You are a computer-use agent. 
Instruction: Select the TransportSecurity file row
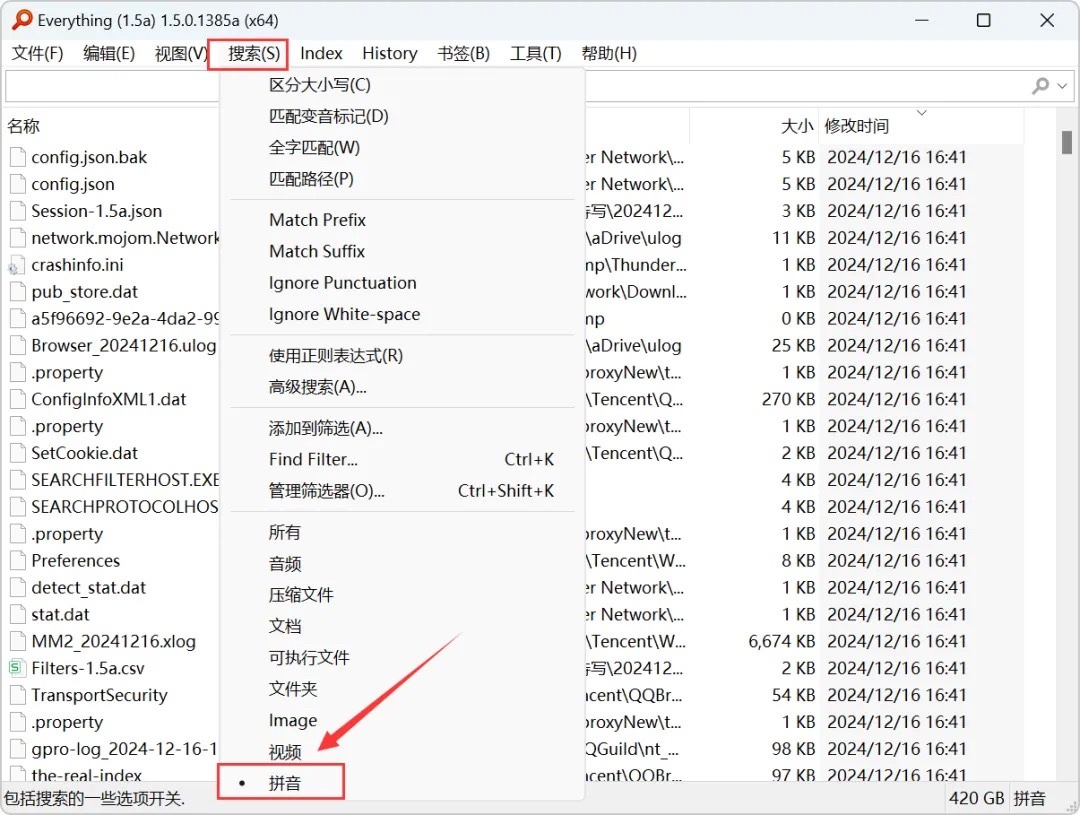pyautogui.click(x=99, y=695)
